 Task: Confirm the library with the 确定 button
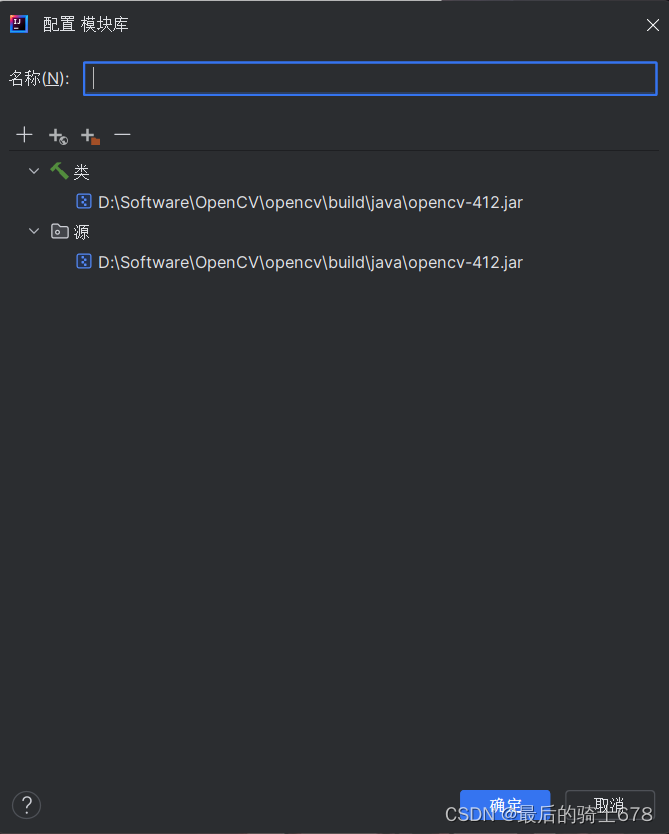click(x=505, y=805)
